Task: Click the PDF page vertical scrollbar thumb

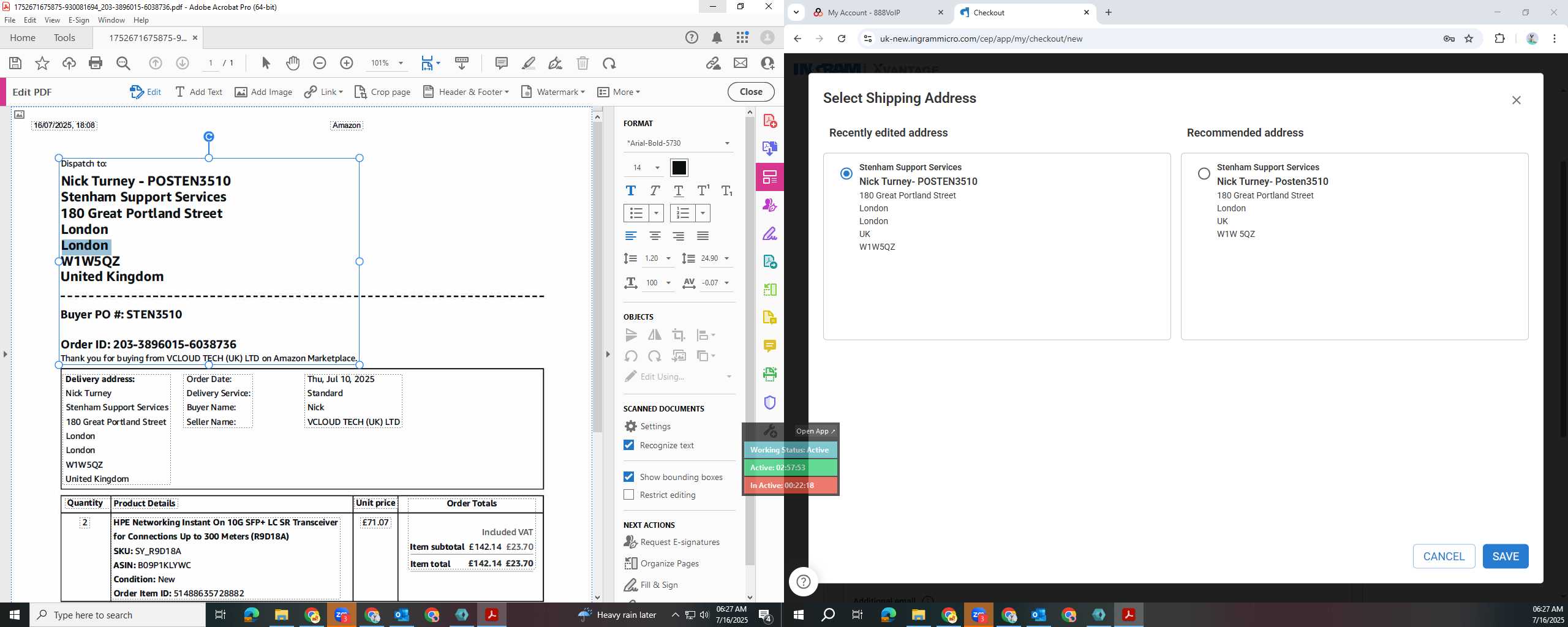Action: (597, 276)
